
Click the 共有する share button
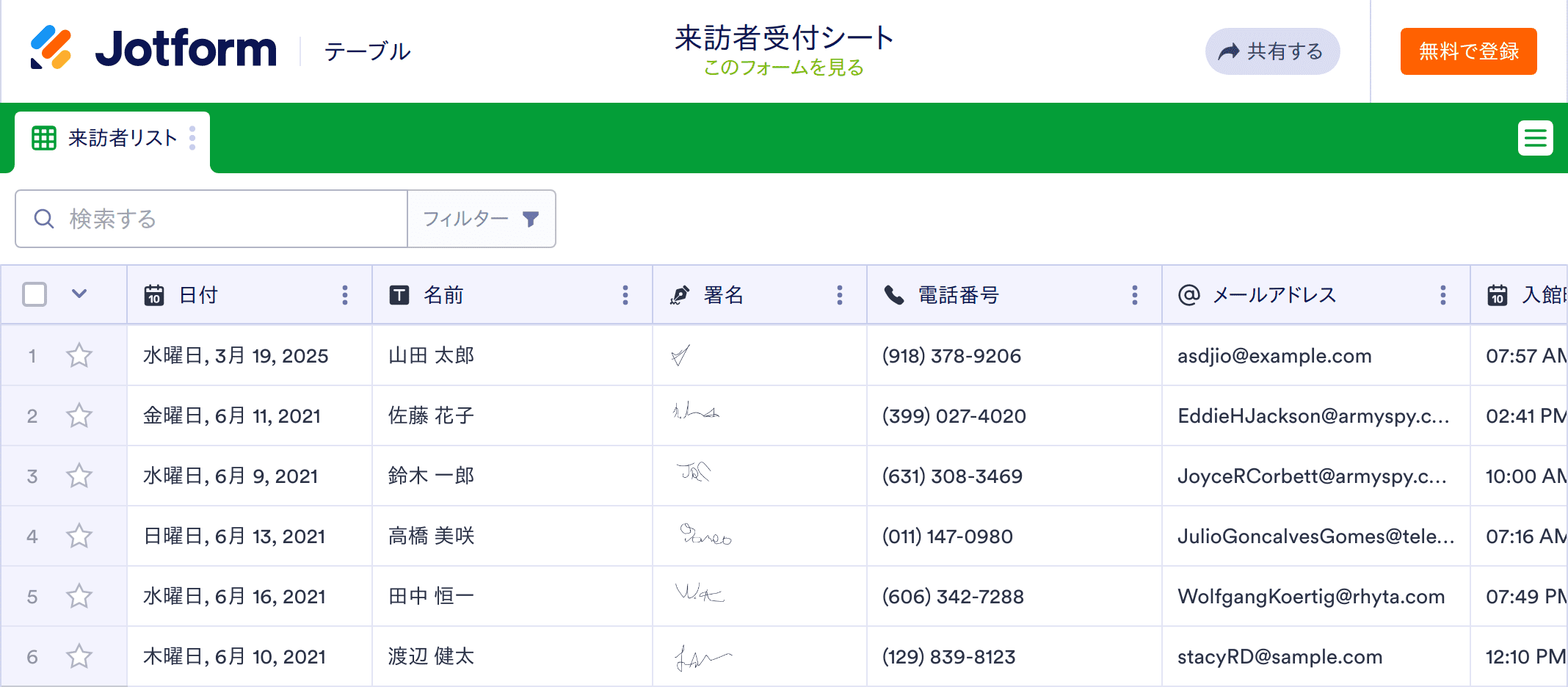[x=1272, y=51]
